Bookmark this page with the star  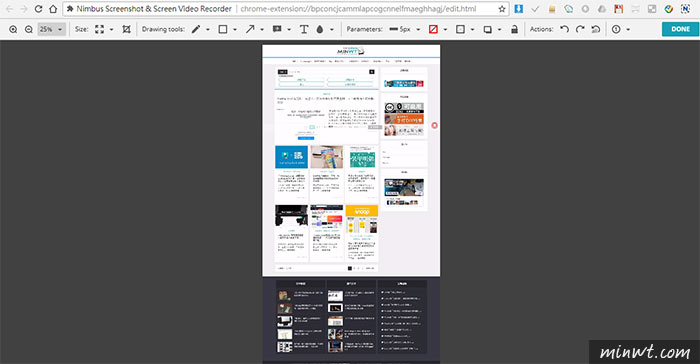tap(502, 9)
